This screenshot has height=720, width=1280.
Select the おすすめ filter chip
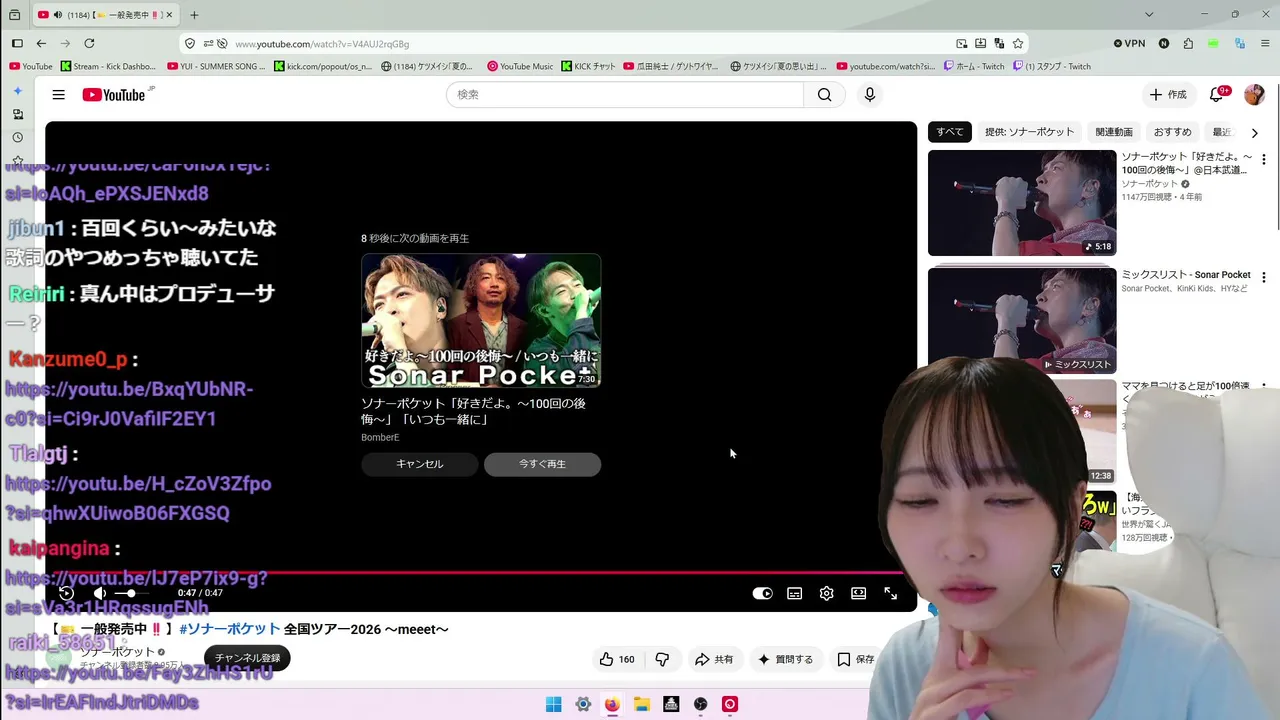click(x=1172, y=132)
